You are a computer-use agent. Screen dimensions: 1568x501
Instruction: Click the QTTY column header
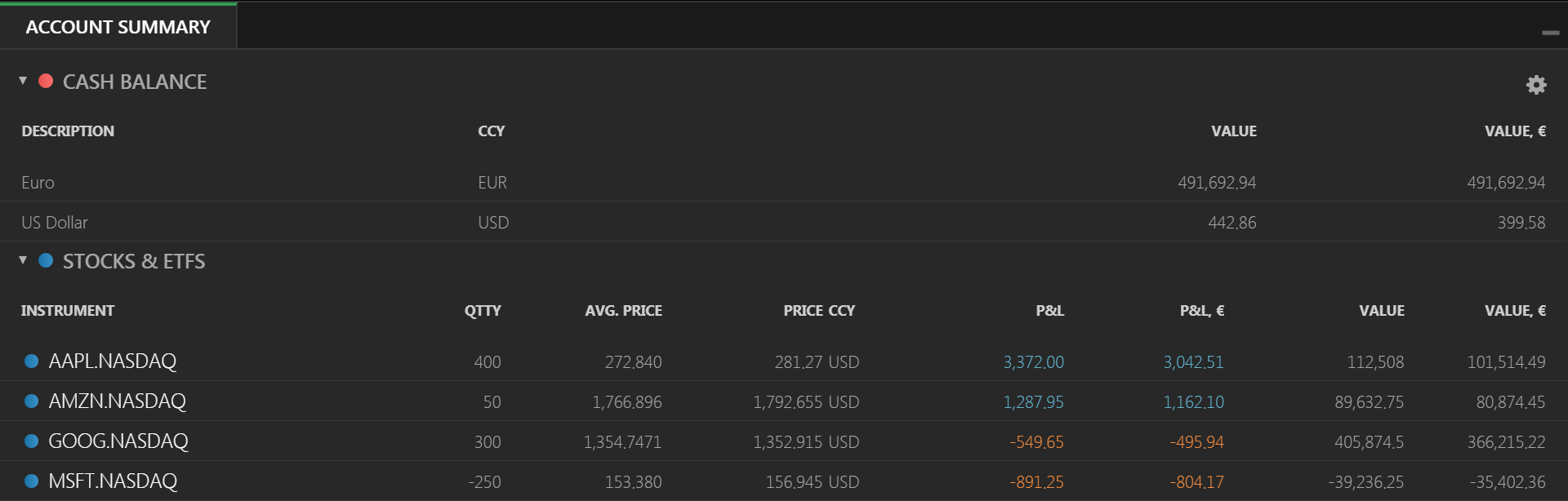click(x=483, y=311)
